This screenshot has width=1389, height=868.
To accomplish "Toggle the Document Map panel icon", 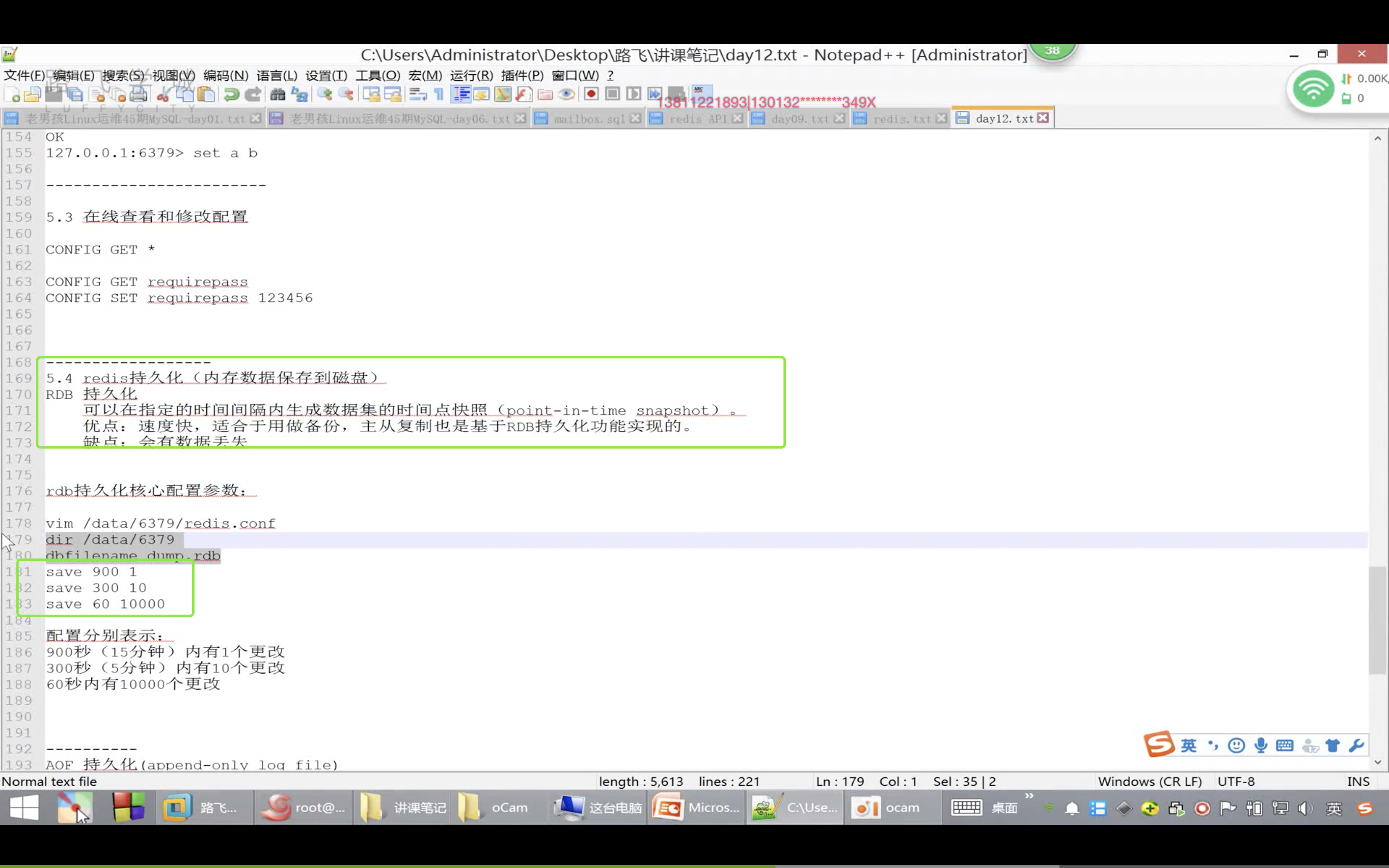I will point(502,94).
